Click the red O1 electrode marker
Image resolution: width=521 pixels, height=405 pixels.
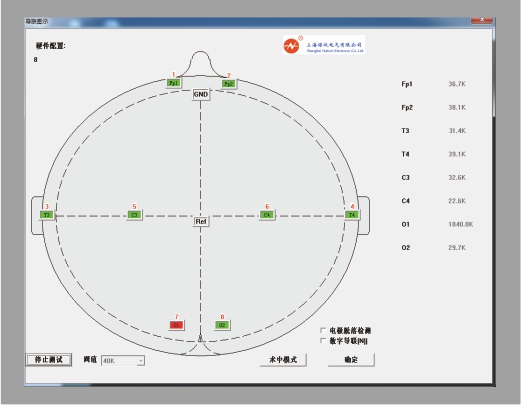tap(176, 325)
